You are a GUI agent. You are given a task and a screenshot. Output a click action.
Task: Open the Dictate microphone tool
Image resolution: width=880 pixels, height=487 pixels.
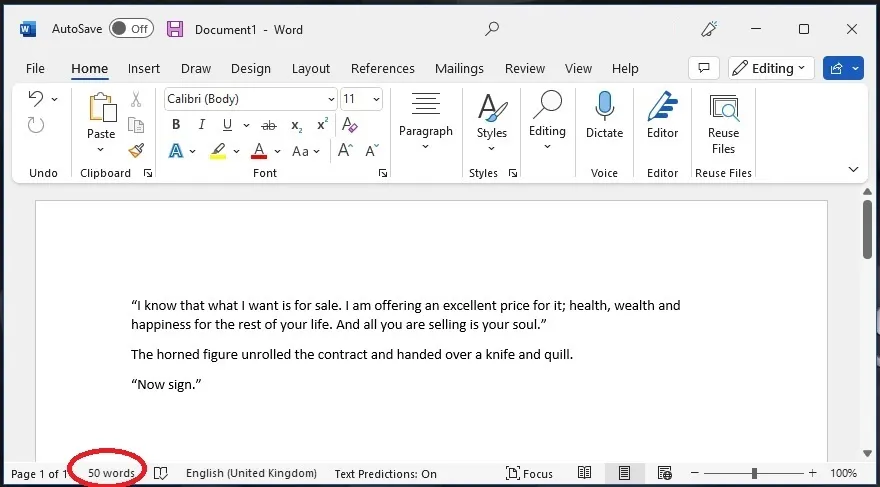(x=604, y=114)
